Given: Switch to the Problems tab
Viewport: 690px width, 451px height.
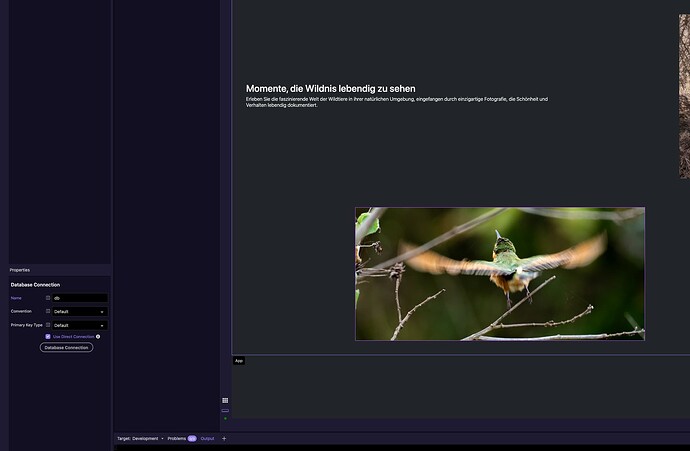Looking at the screenshot, I should (x=176, y=438).
